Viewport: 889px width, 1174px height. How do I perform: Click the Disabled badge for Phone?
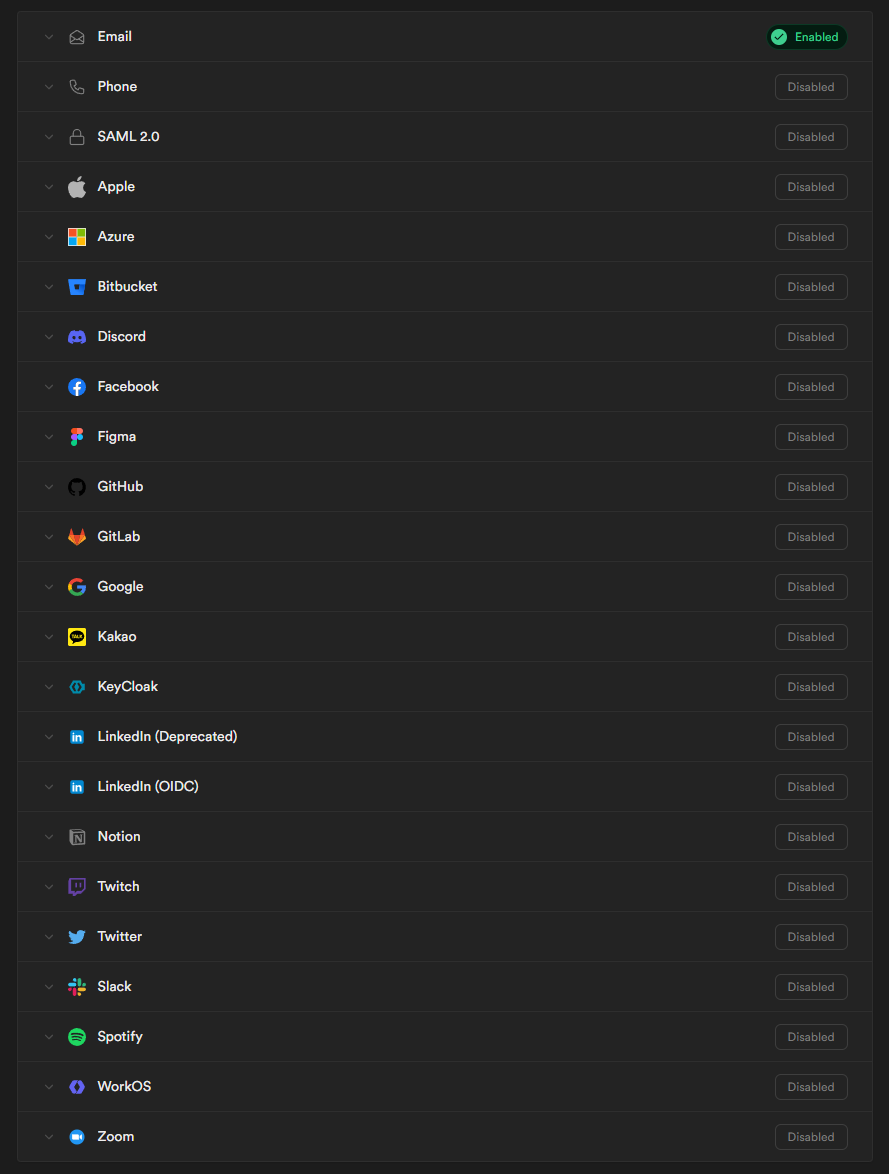coord(811,87)
